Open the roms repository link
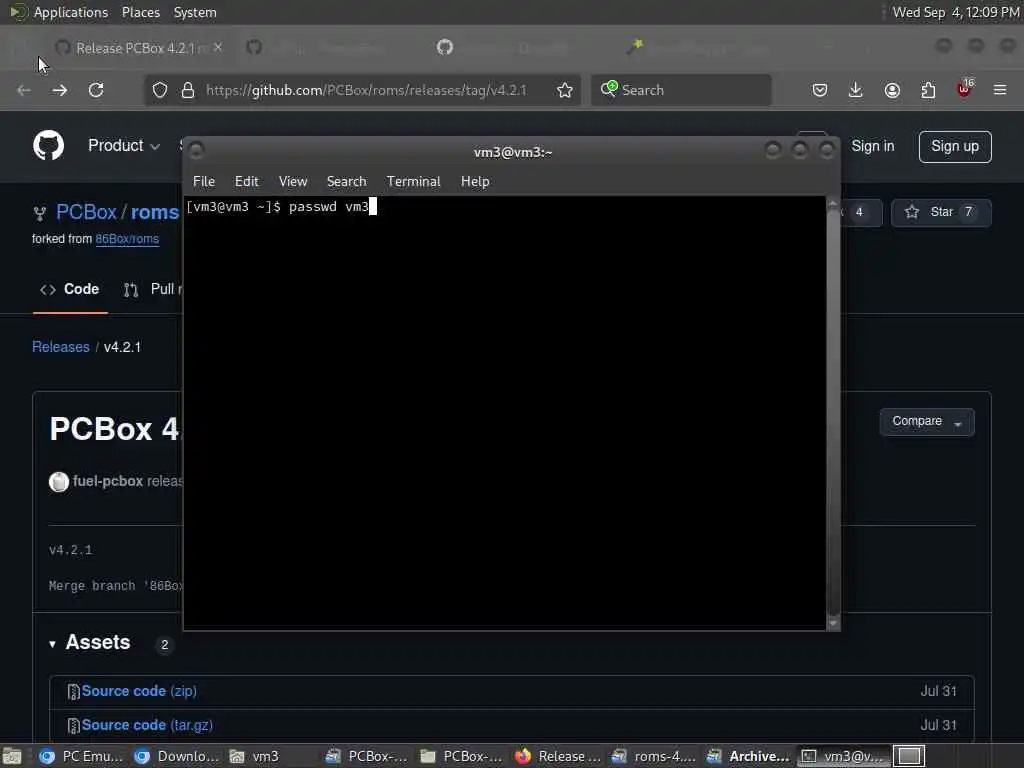The width and height of the screenshot is (1024, 768). click(x=155, y=212)
